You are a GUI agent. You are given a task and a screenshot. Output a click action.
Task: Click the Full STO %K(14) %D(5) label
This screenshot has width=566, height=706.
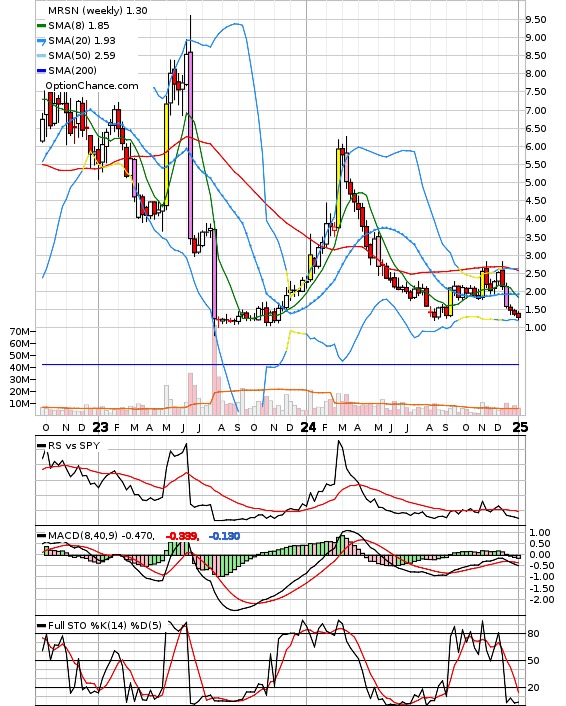click(x=104, y=626)
